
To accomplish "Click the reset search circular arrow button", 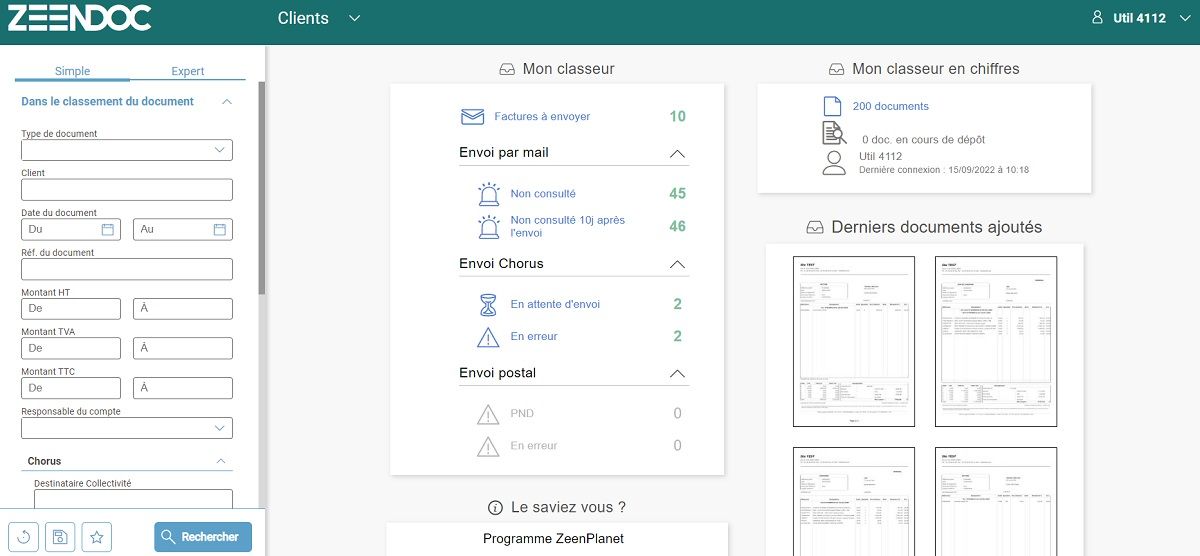I will coord(24,537).
